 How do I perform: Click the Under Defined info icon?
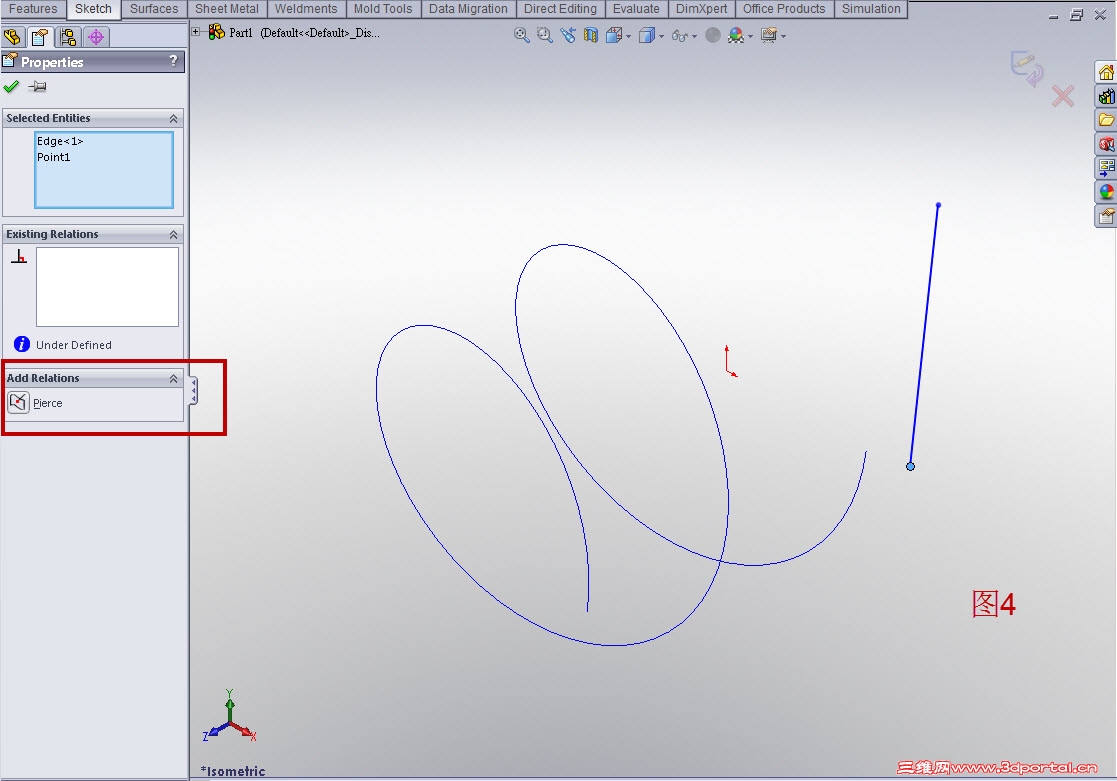click(x=22, y=344)
